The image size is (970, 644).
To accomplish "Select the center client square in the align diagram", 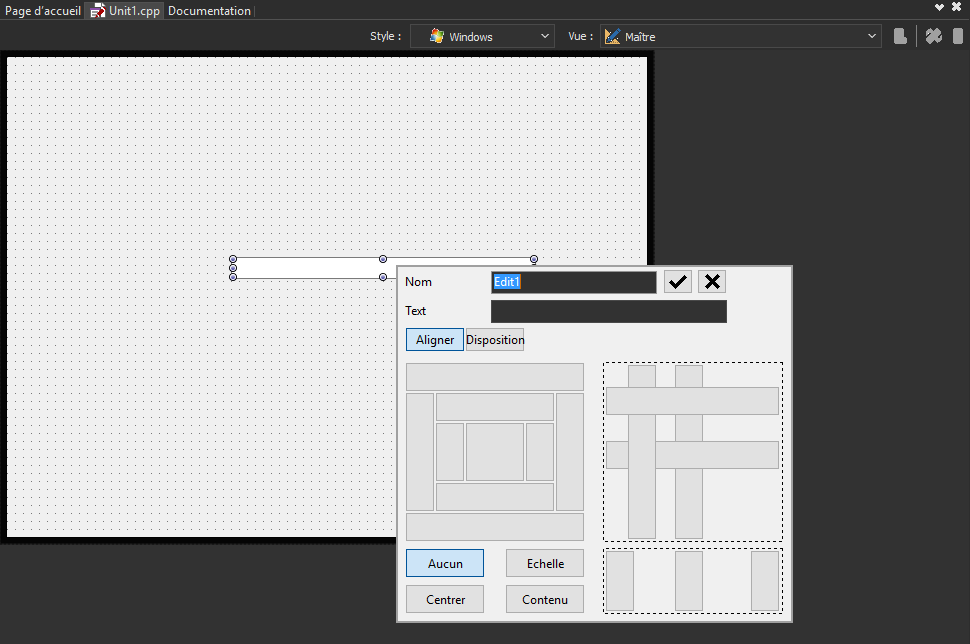I will (x=495, y=452).
